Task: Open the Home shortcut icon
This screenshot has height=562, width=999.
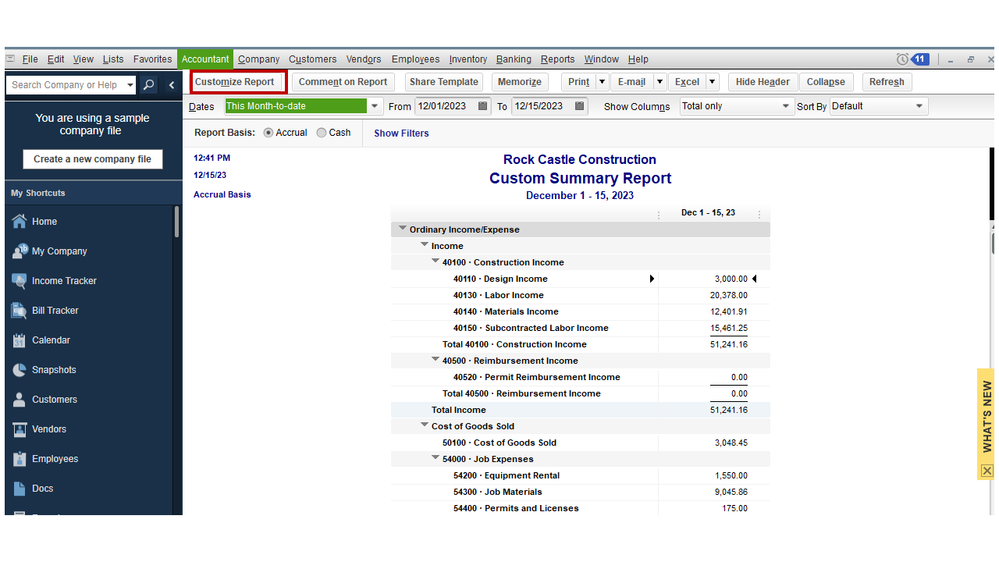Action: click(19, 222)
